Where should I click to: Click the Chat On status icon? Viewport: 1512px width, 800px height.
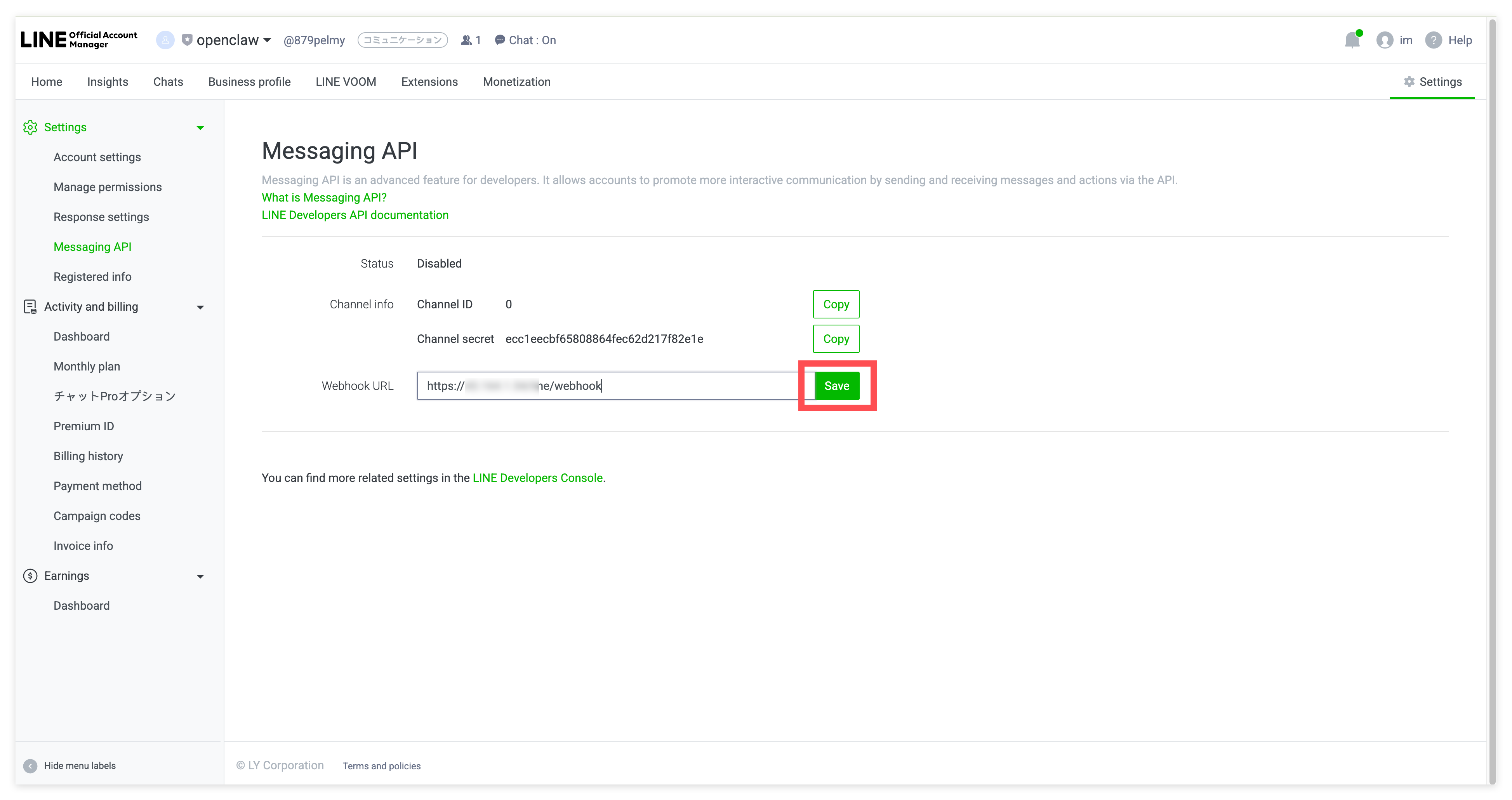[x=499, y=40]
